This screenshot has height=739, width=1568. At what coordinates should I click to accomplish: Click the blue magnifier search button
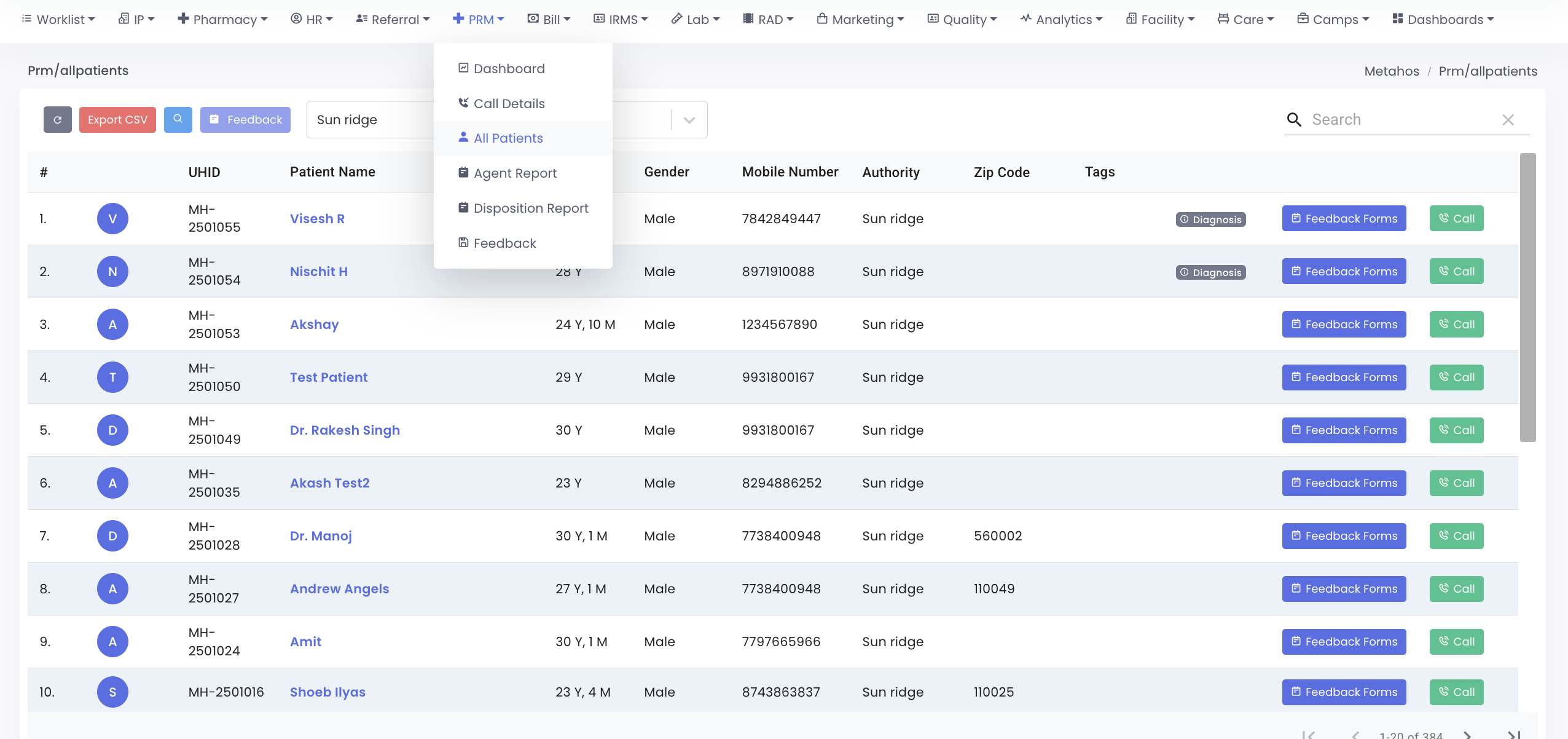coord(178,119)
